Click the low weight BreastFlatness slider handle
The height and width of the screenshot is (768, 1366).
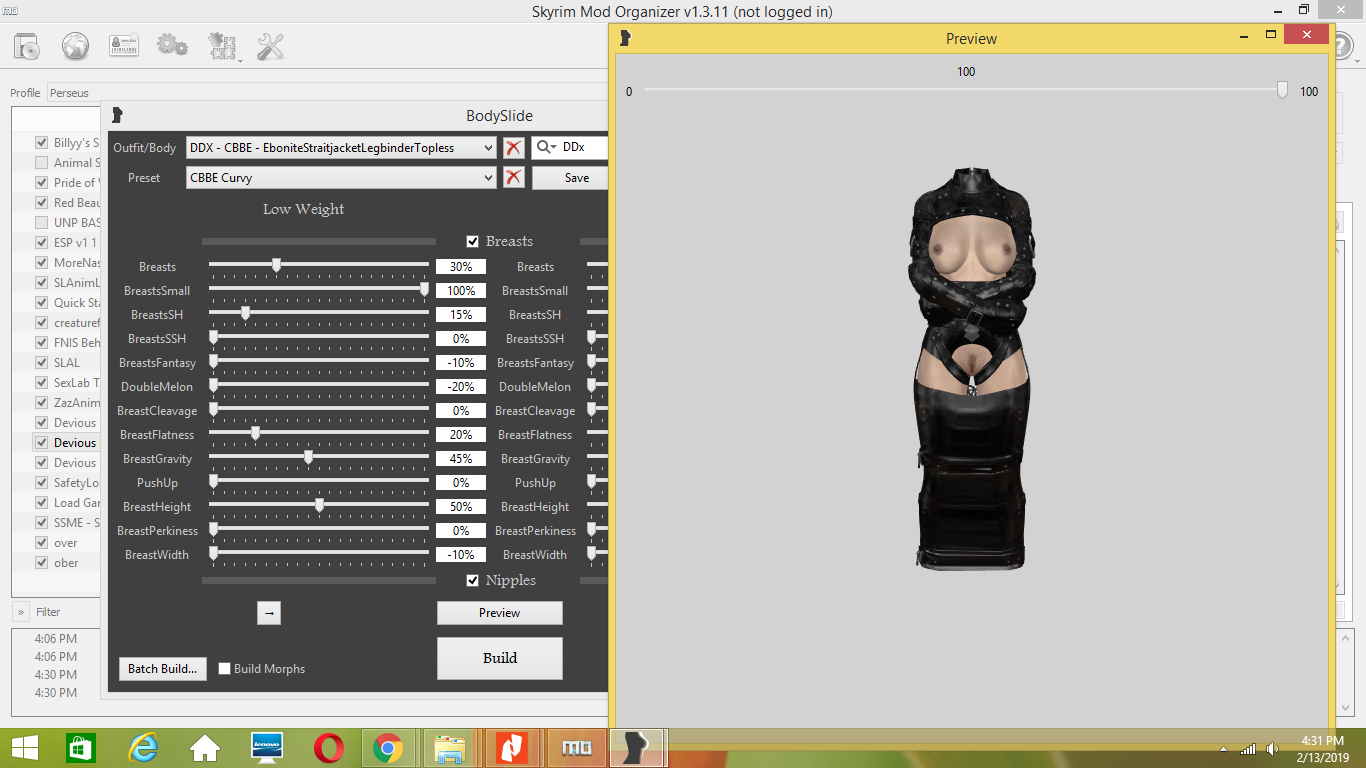pos(255,434)
